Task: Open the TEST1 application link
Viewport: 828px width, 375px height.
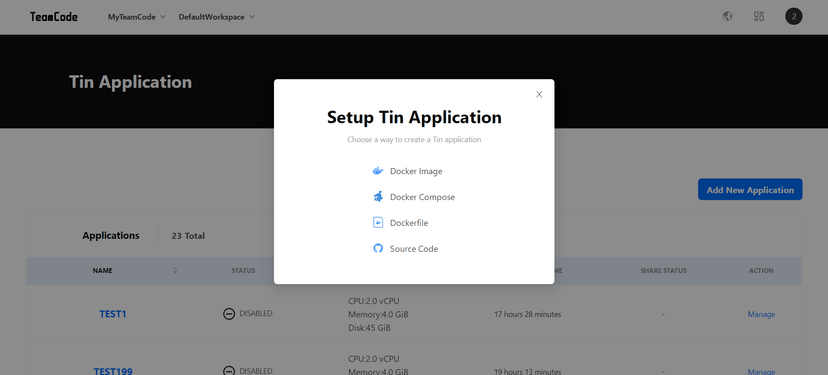Action: [x=113, y=314]
